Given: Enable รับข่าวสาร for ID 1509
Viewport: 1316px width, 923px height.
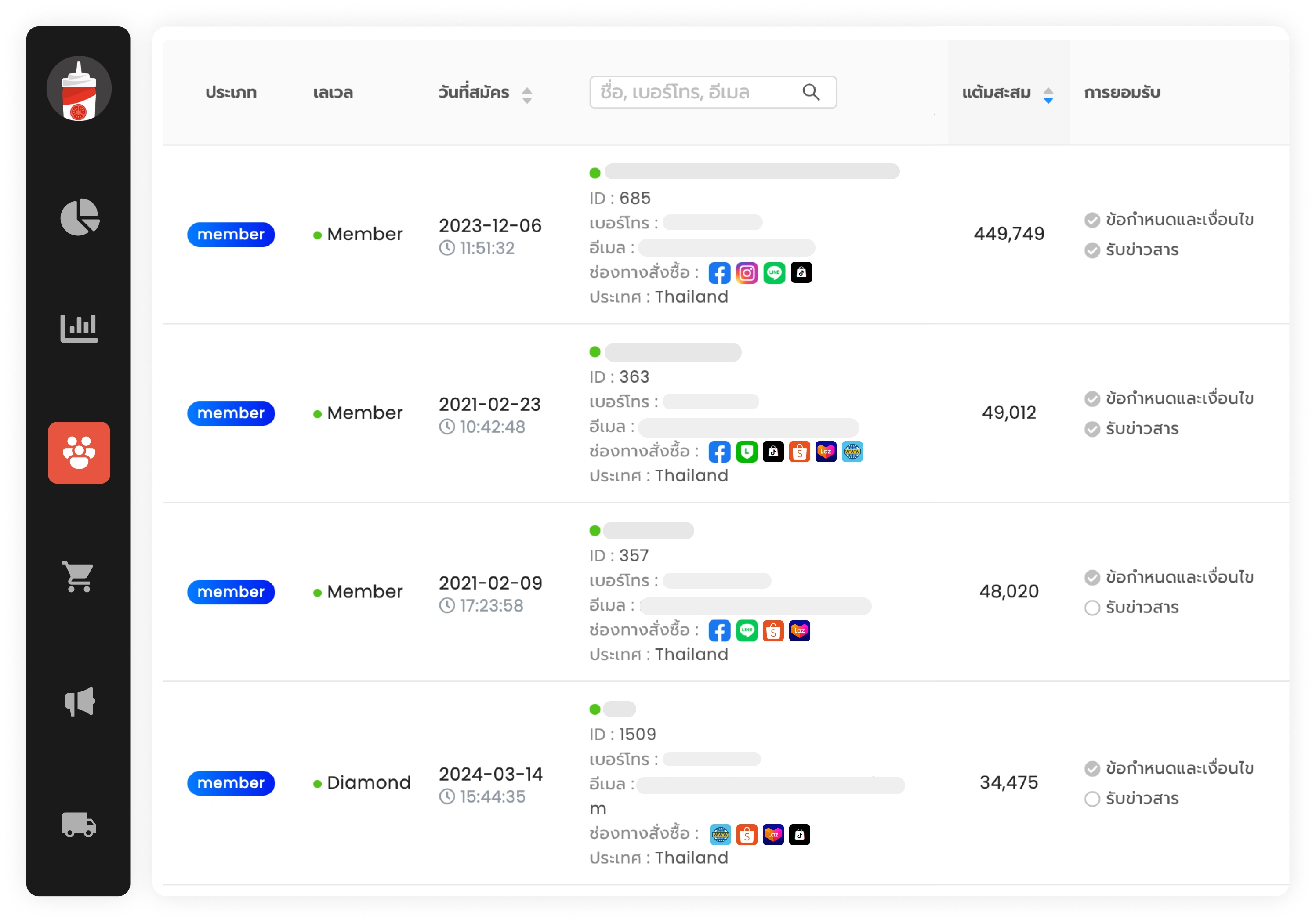Looking at the screenshot, I should coord(1092,799).
